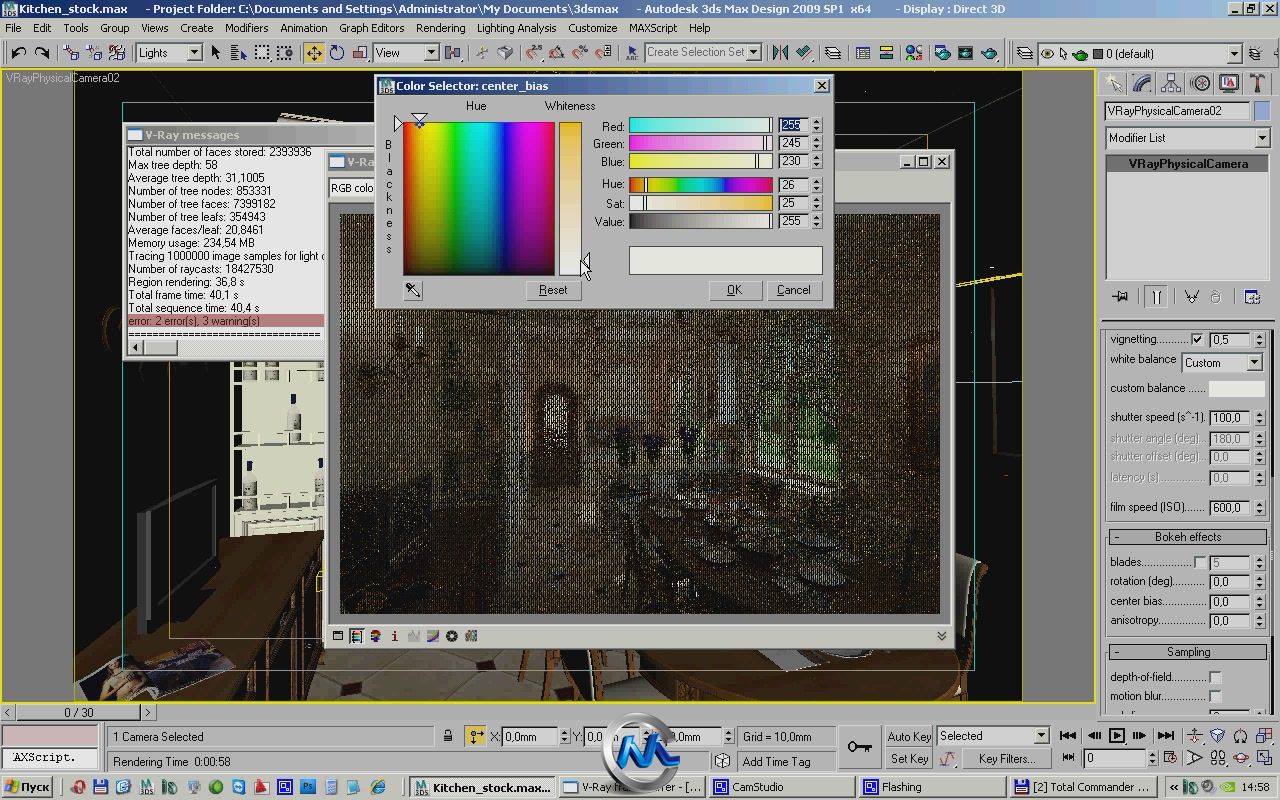Toggle Key Mode icon beside frame field

(1067, 759)
